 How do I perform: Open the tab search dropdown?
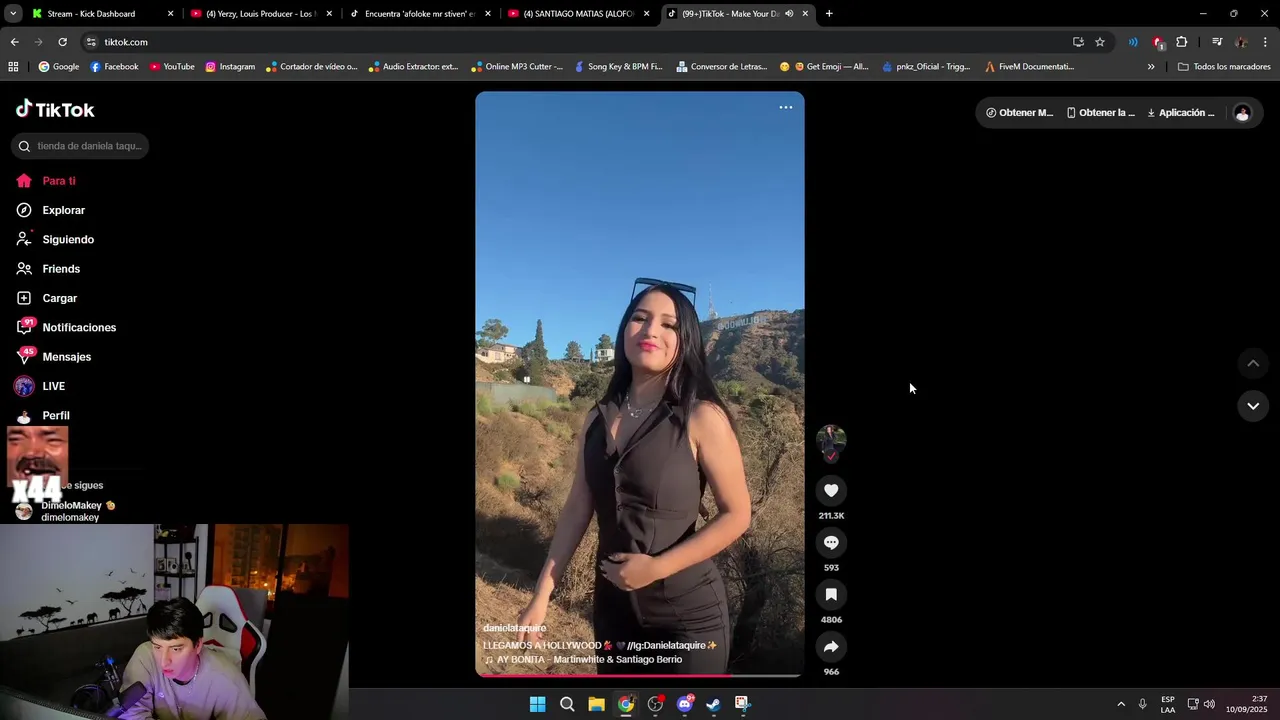13,14
